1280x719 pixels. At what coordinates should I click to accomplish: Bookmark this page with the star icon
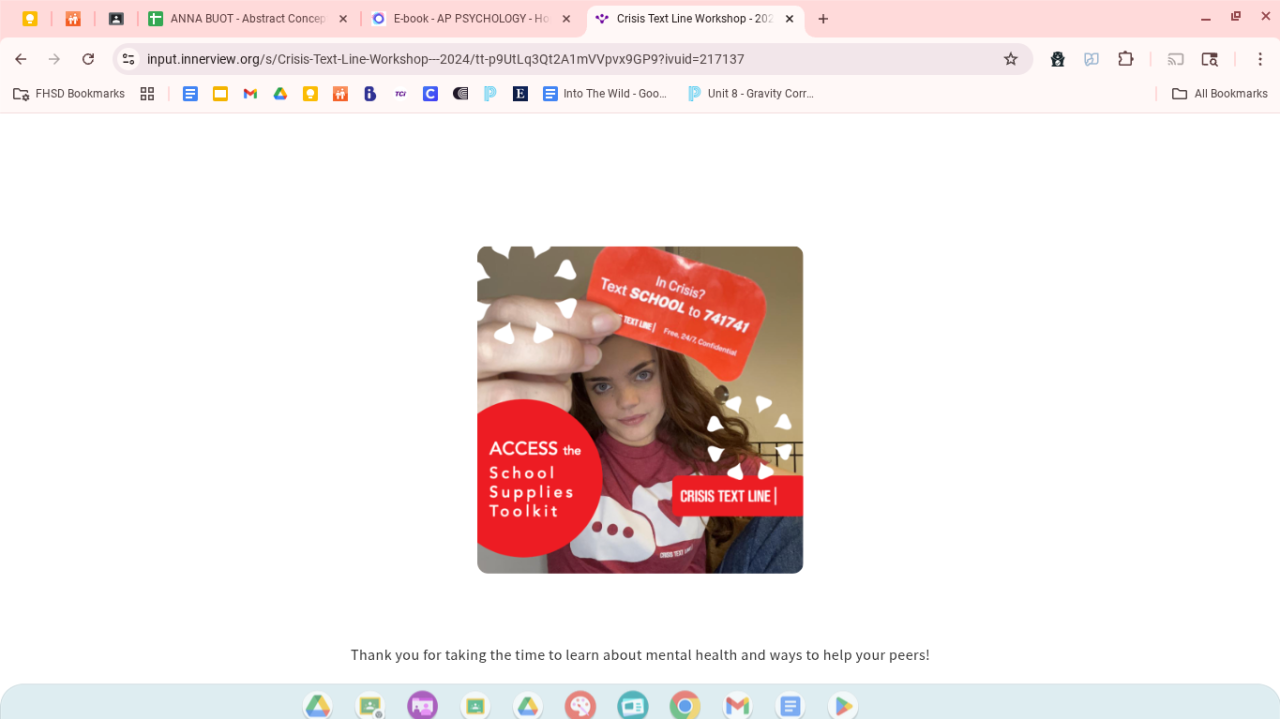pos(1011,59)
